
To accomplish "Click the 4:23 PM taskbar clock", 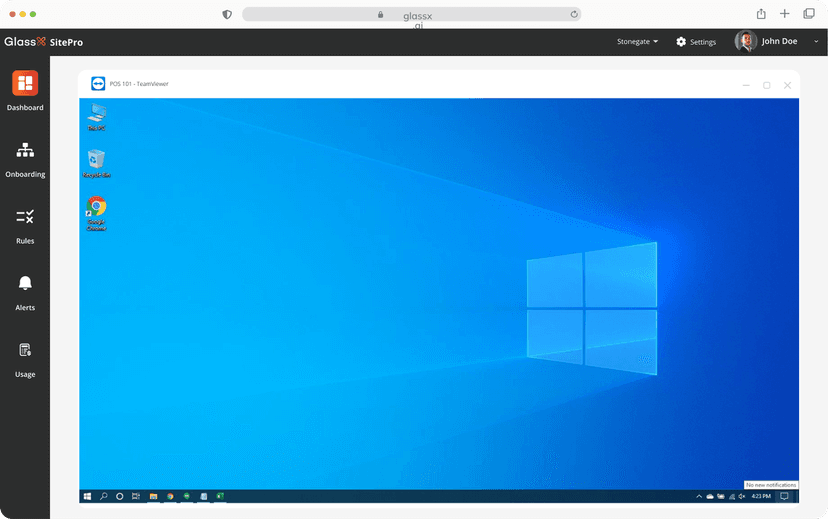I will pos(761,496).
